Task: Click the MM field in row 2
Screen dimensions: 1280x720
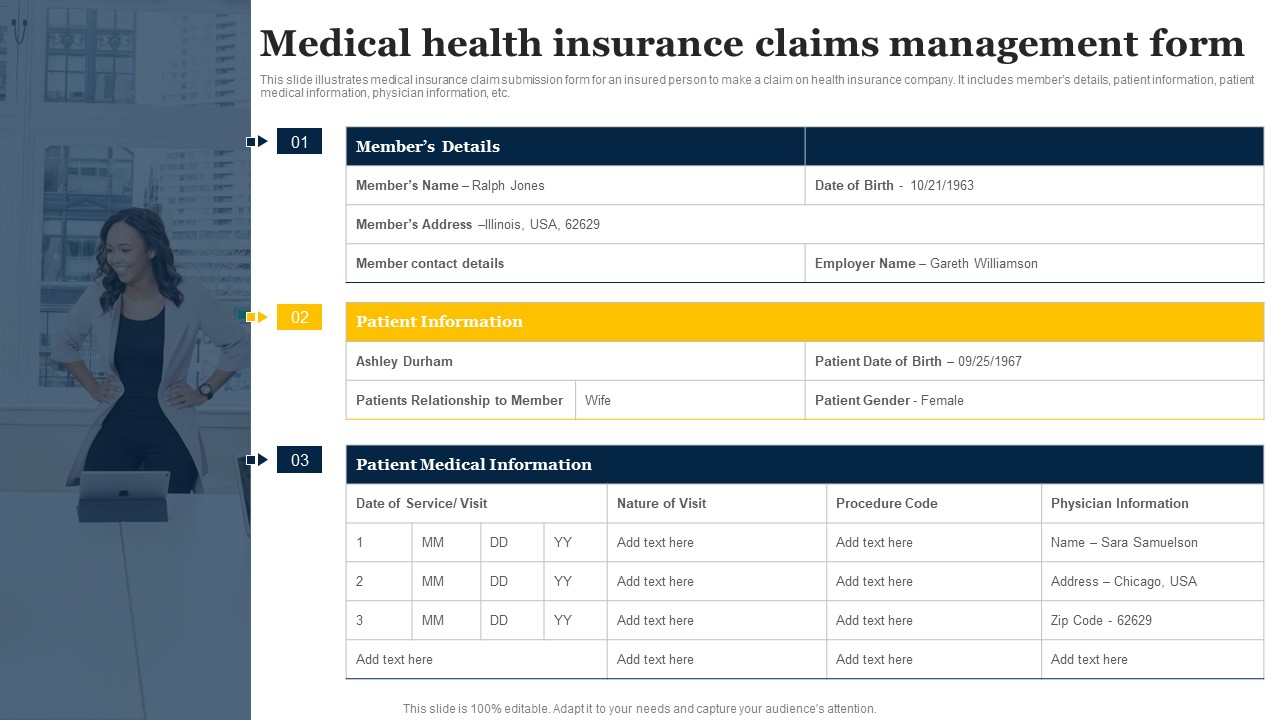Action: (x=446, y=581)
